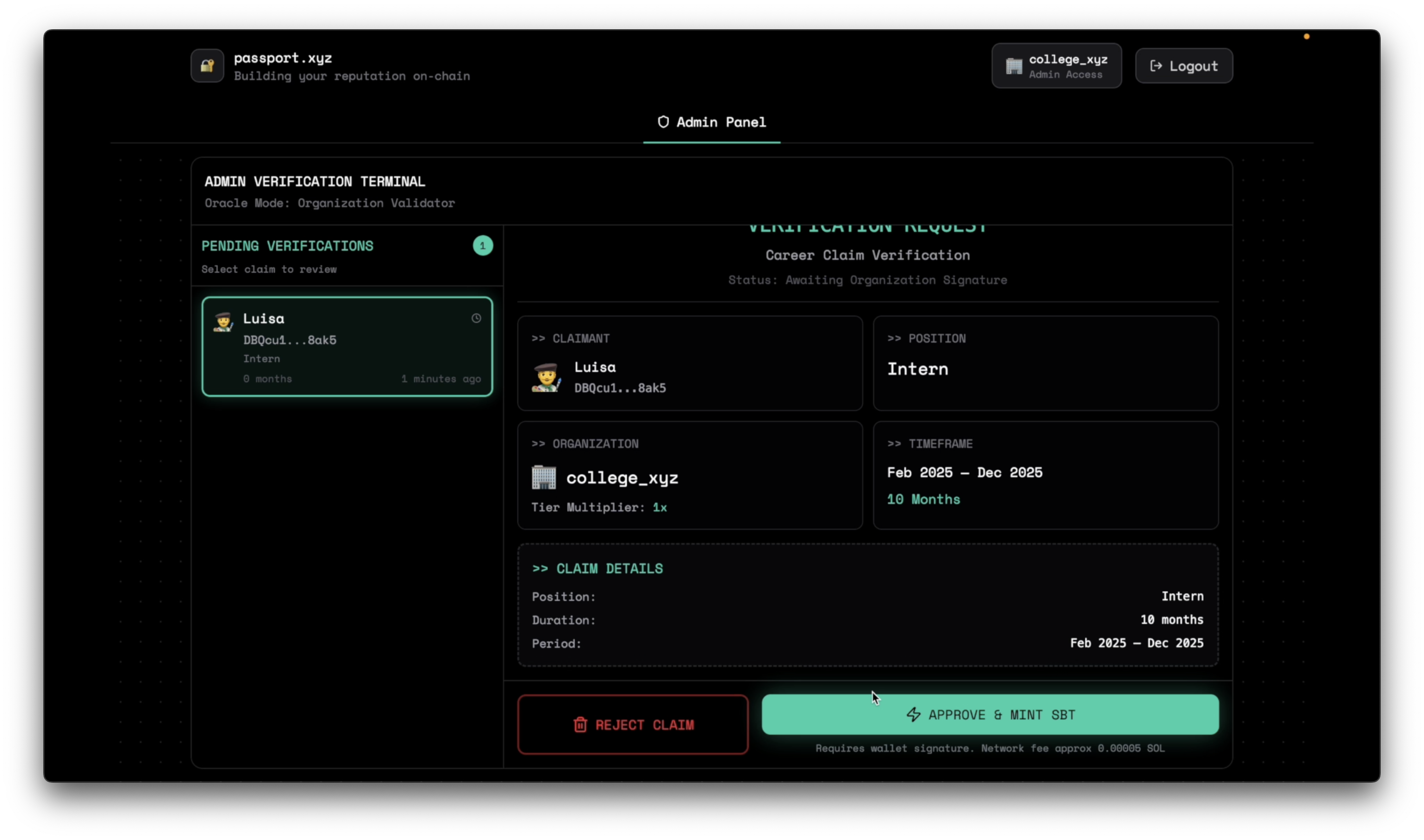
Task: Log out using the Logout button
Action: [x=1183, y=66]
